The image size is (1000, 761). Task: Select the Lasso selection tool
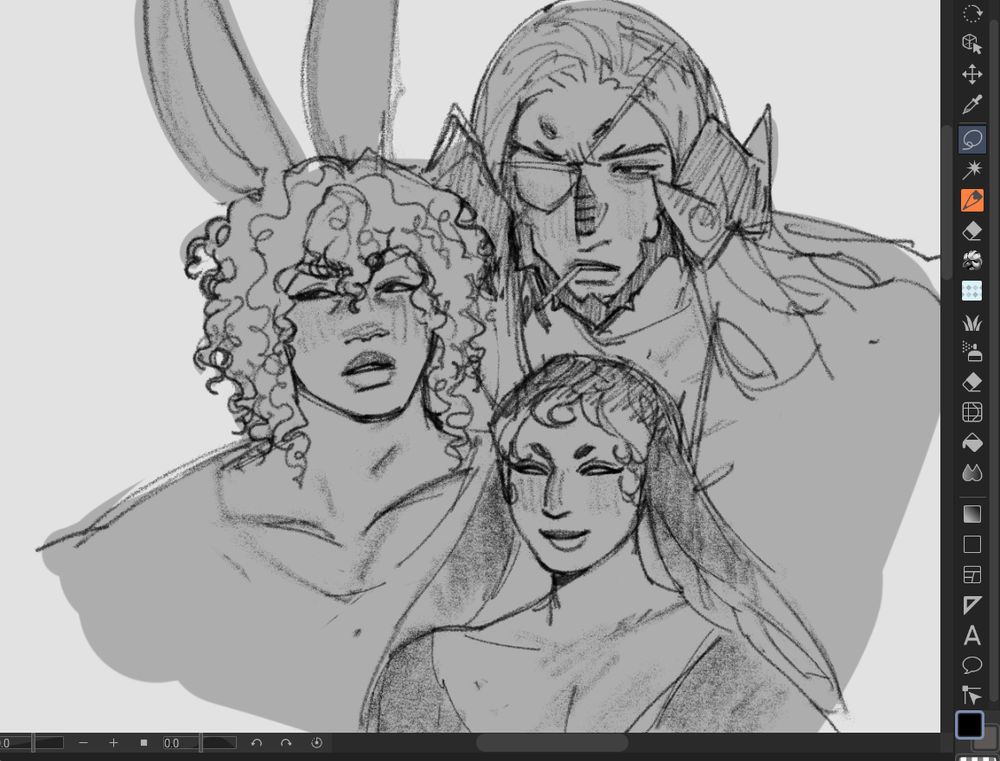click(971, 140)
